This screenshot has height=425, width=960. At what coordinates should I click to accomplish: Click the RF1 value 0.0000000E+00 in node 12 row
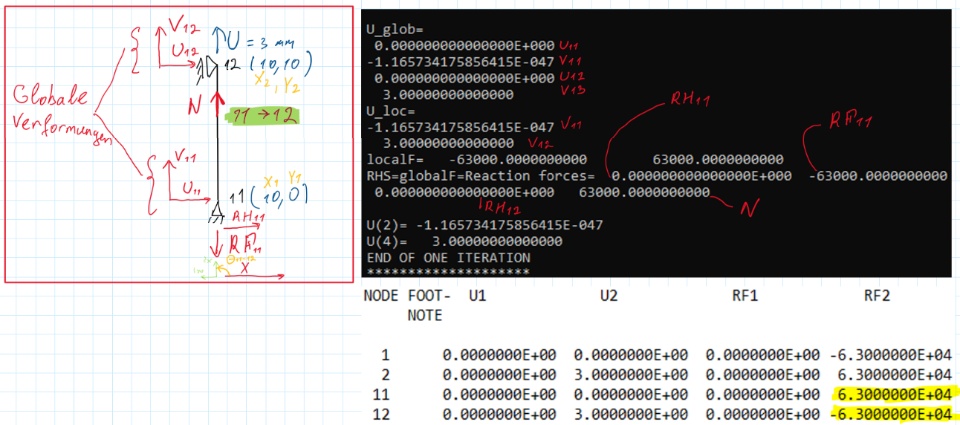pos(762,414)
